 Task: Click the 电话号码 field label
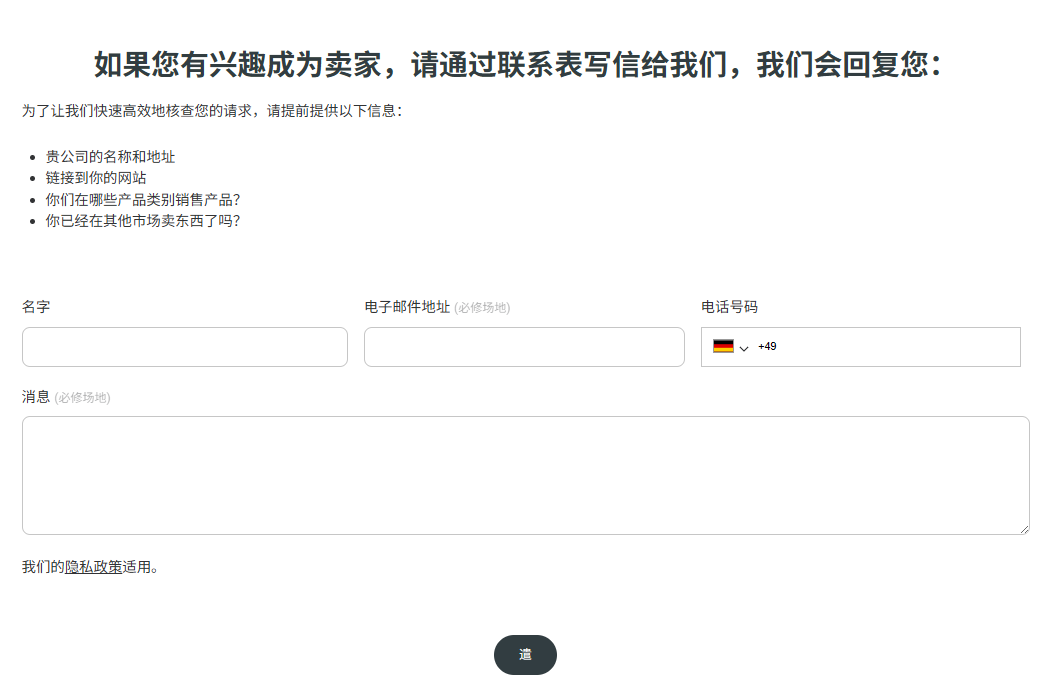pyautogui.click(x=729, y=307)
